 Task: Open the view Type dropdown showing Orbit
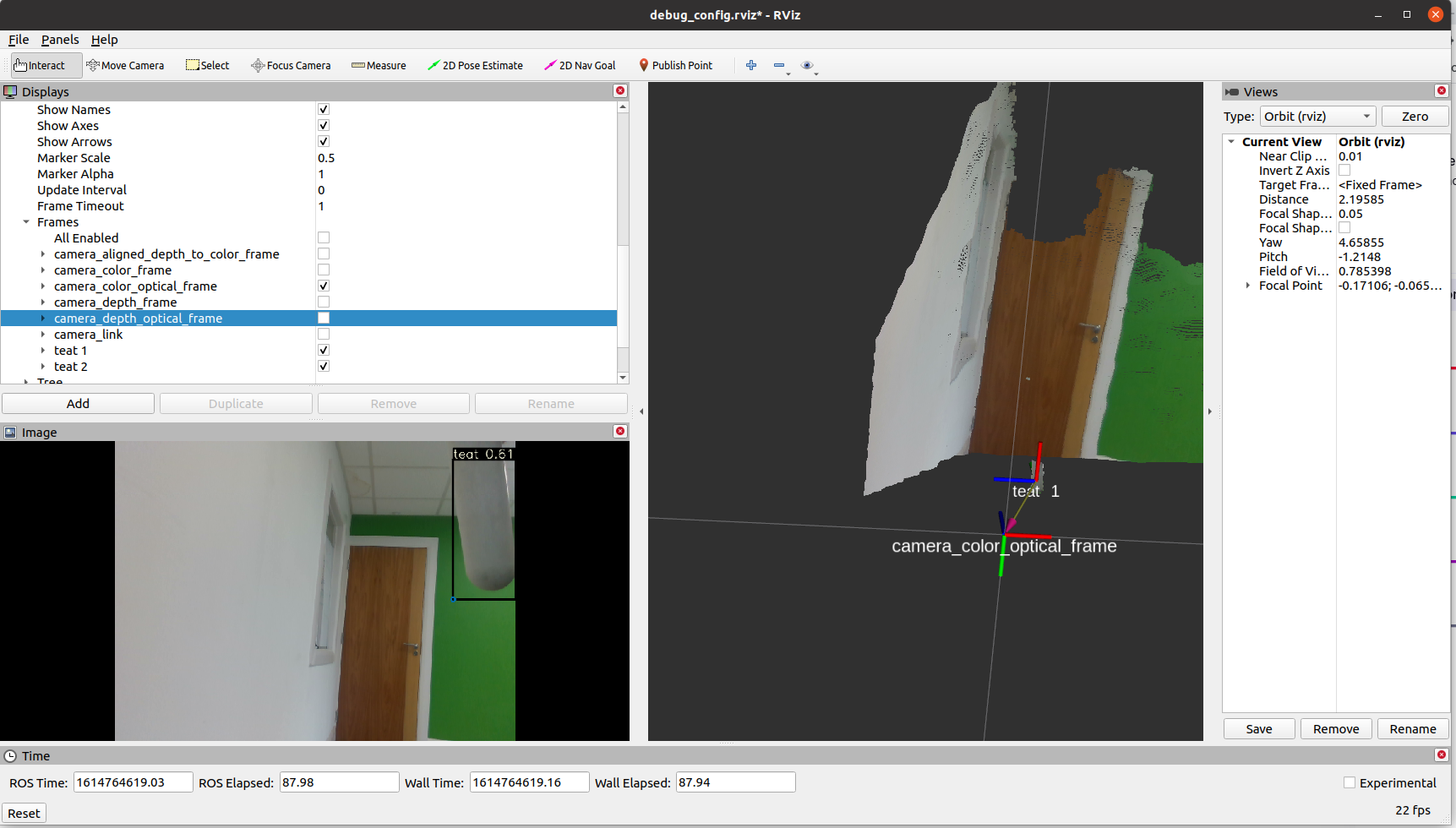coord(1317,116)
